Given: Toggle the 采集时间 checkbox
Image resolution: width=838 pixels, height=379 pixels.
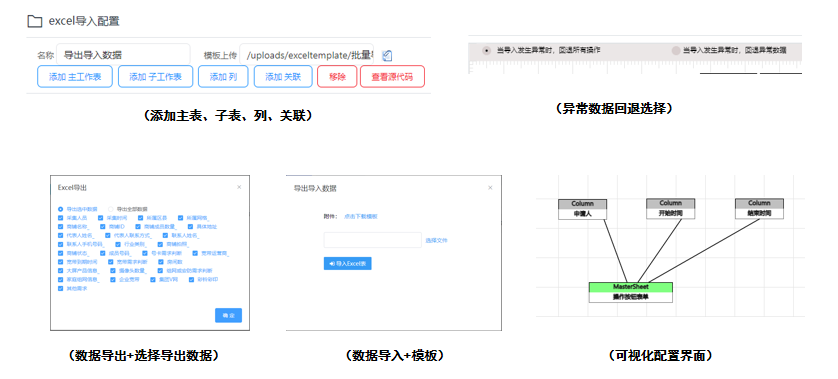Looking at the screenshot, I should pos(100,218).
